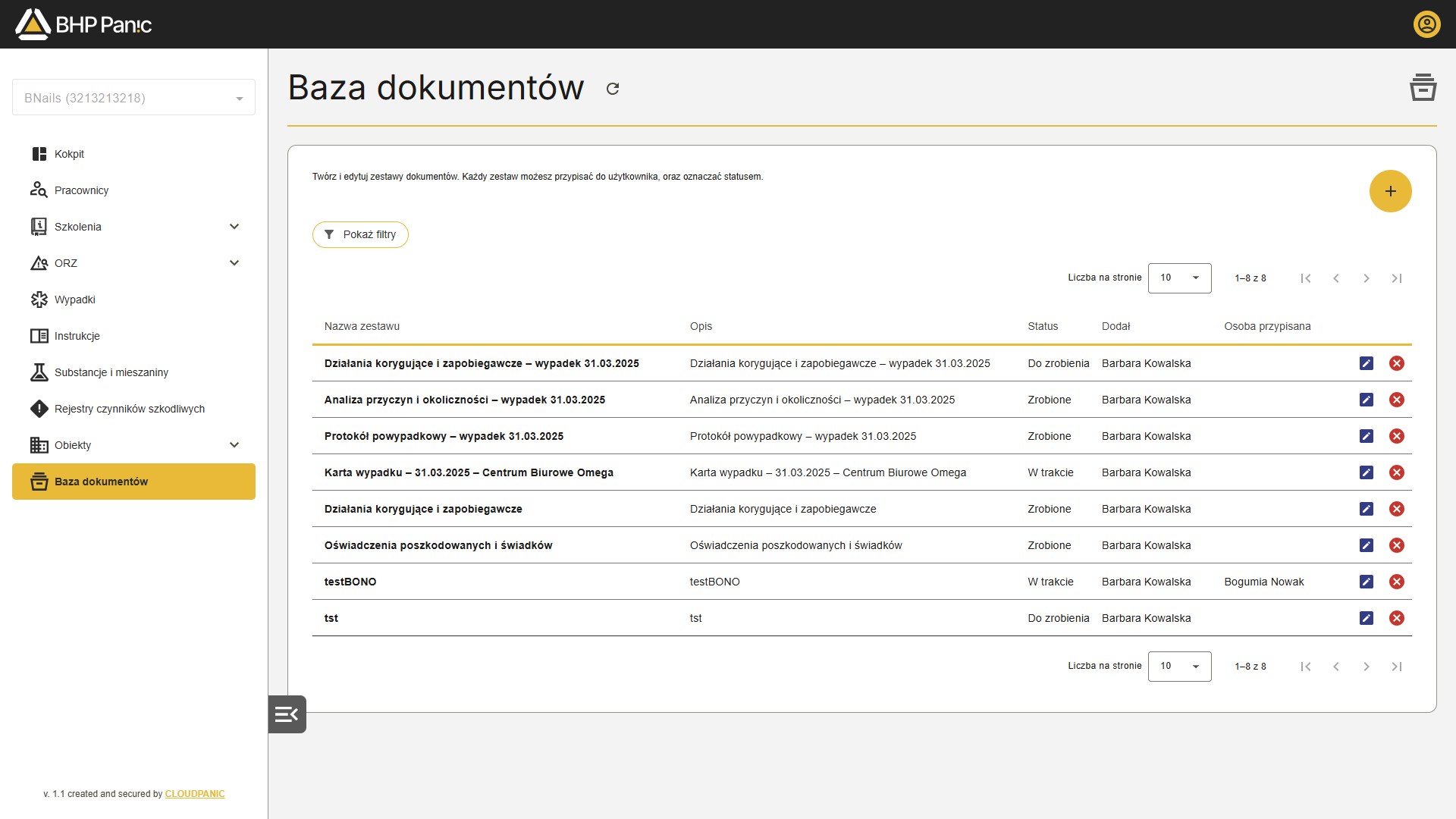
Task: Edit the 'Analiza przyczyn i okoliczności' set
Action: click(x=1367, y=400)
